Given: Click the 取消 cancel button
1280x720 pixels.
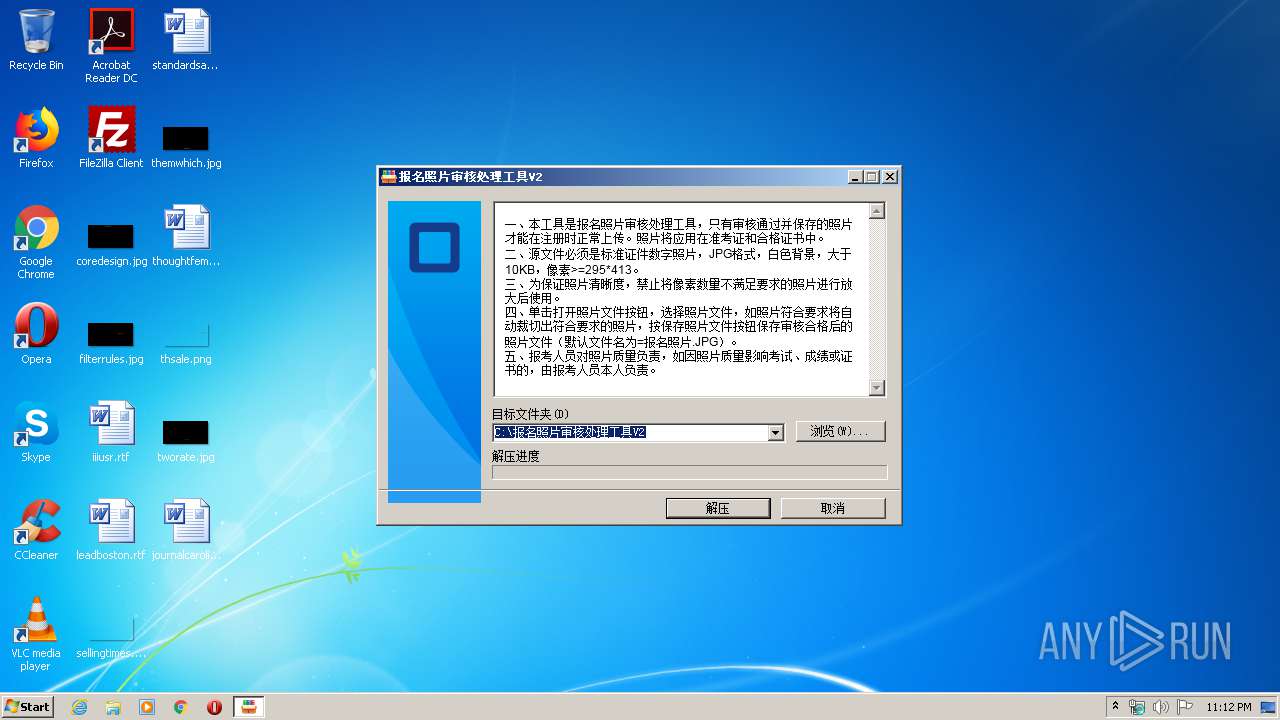Looking at the screenshot, I should point(833,508).
